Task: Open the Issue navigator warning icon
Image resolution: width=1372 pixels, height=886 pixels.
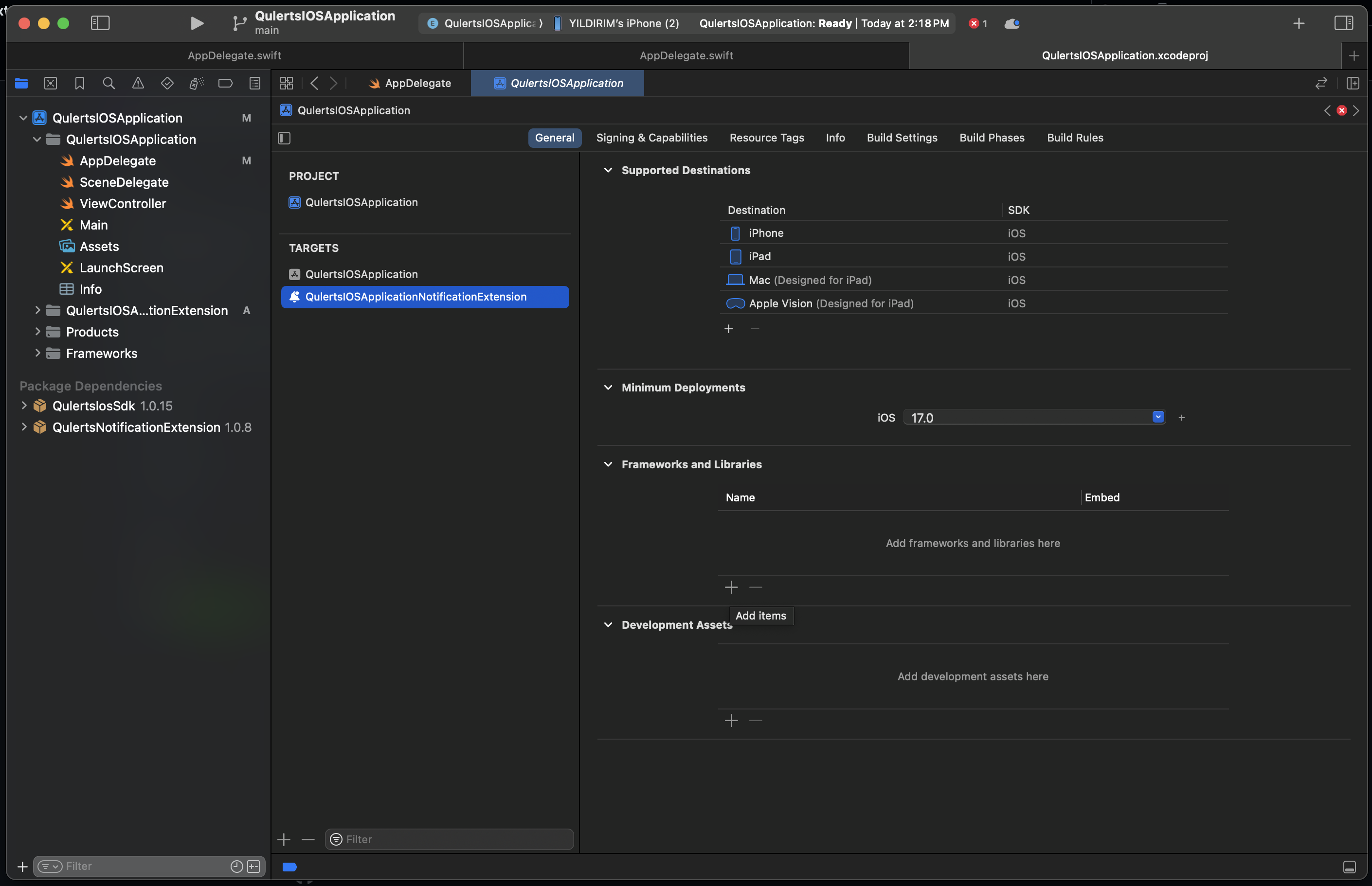Action: coord(138,84)
